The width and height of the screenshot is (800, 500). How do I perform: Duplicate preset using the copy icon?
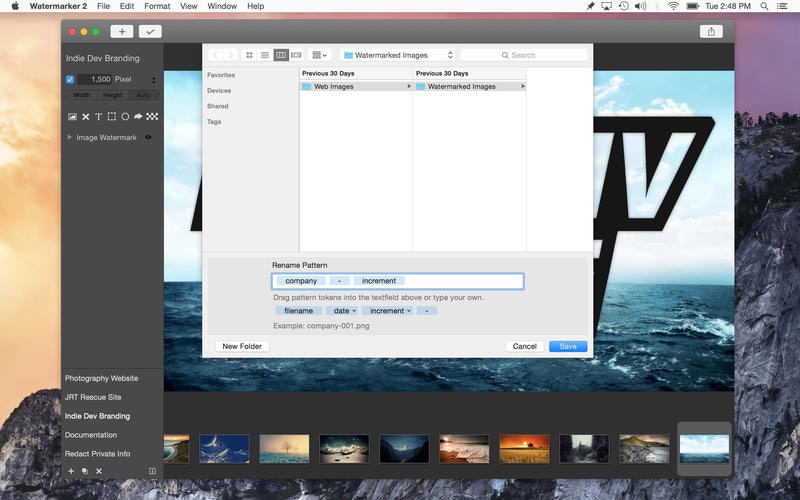coord(85,471)
